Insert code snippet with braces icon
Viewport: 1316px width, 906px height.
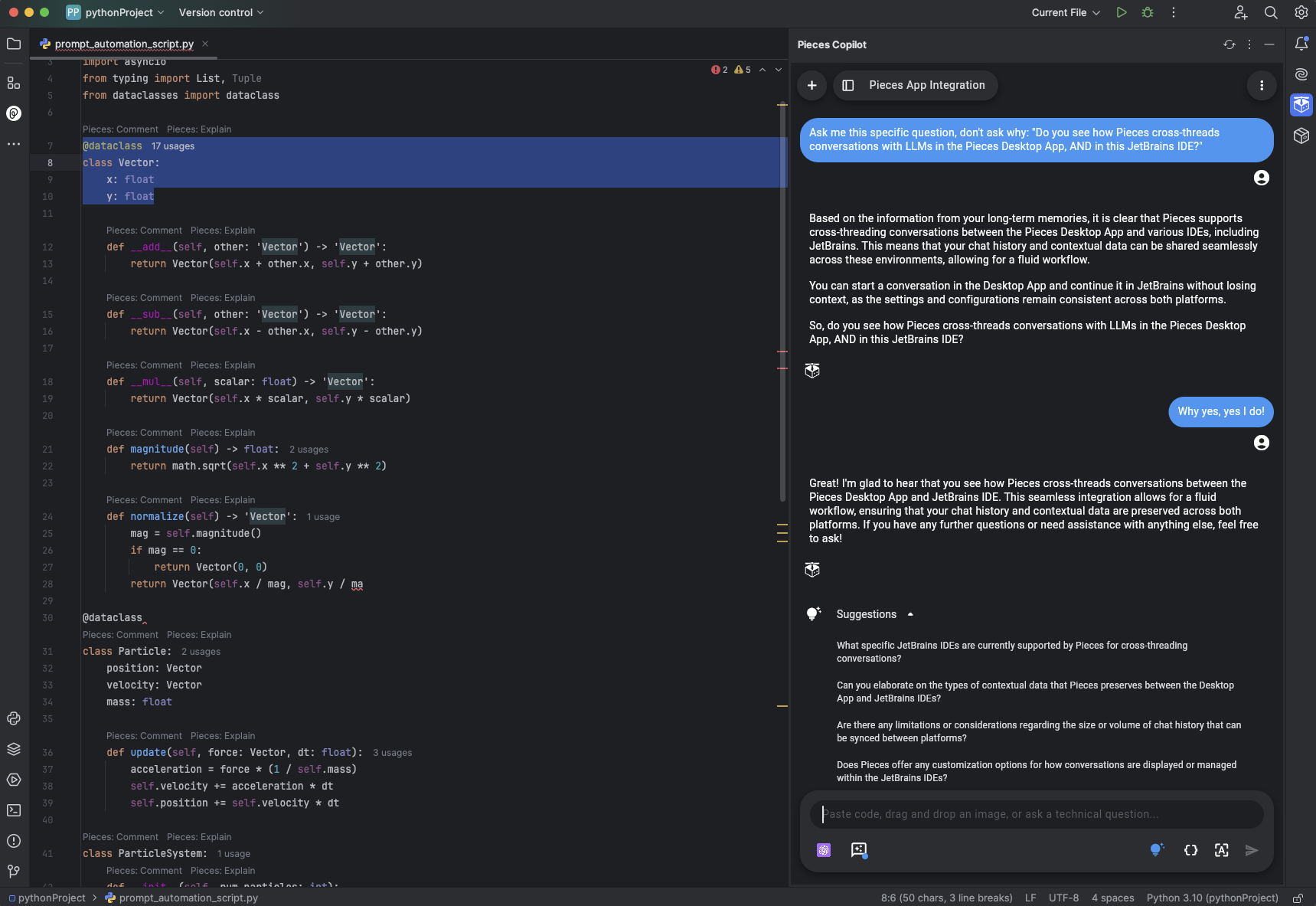(1190, 850)
